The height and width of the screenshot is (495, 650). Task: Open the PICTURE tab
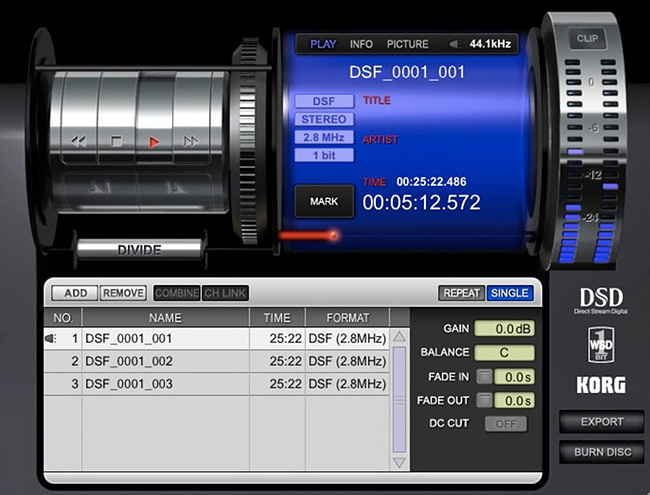407,44
